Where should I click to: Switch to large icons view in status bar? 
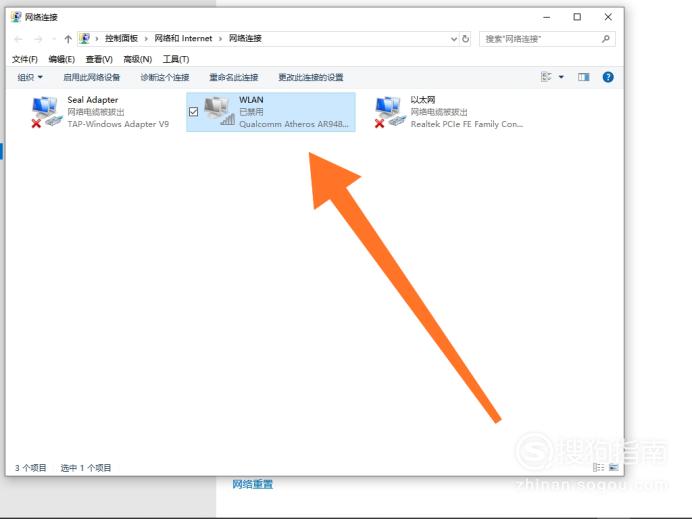613,467
